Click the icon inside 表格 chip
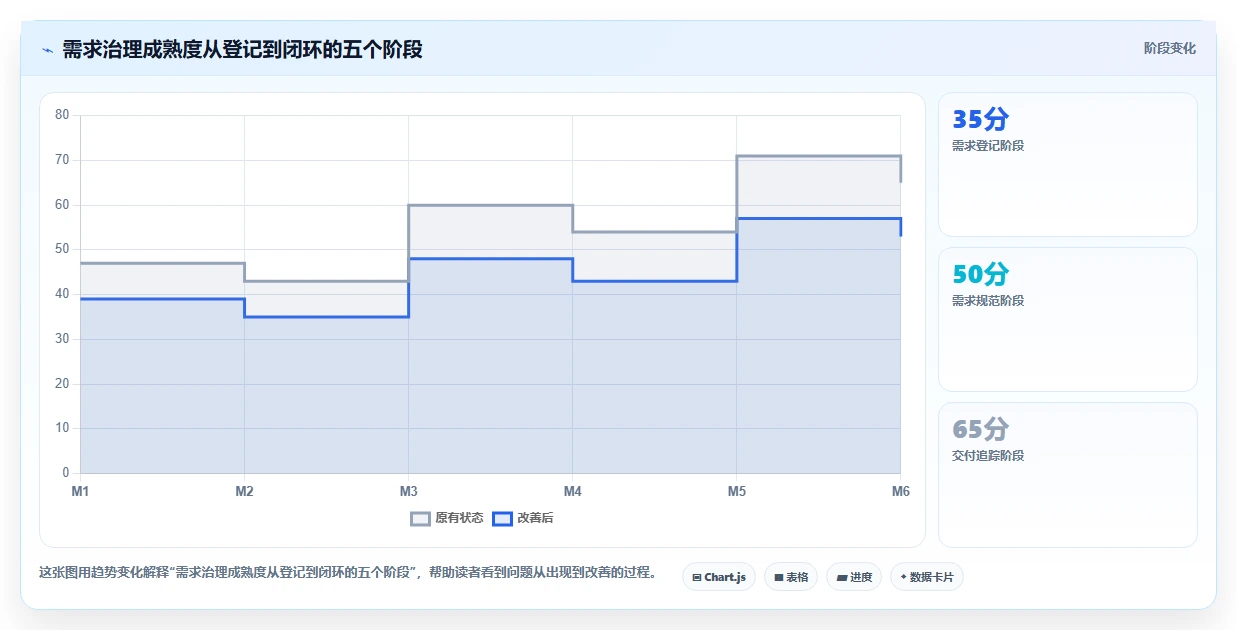The height and width of the screenshot is (630, 1237). (779, 578)
